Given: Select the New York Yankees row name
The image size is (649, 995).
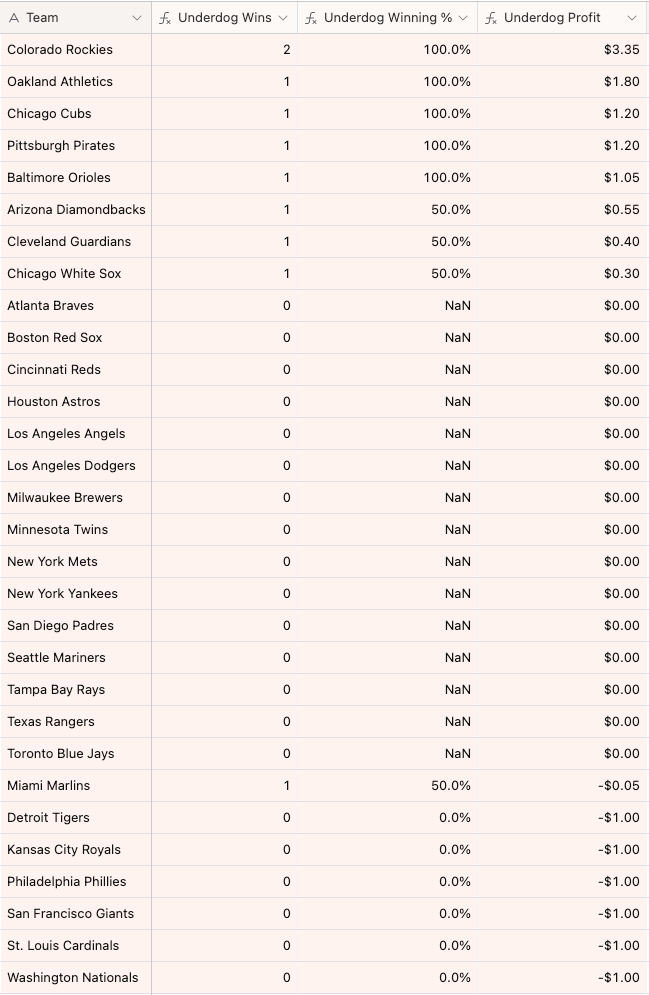Looking at the screenshot, I should tap(62, 594).
